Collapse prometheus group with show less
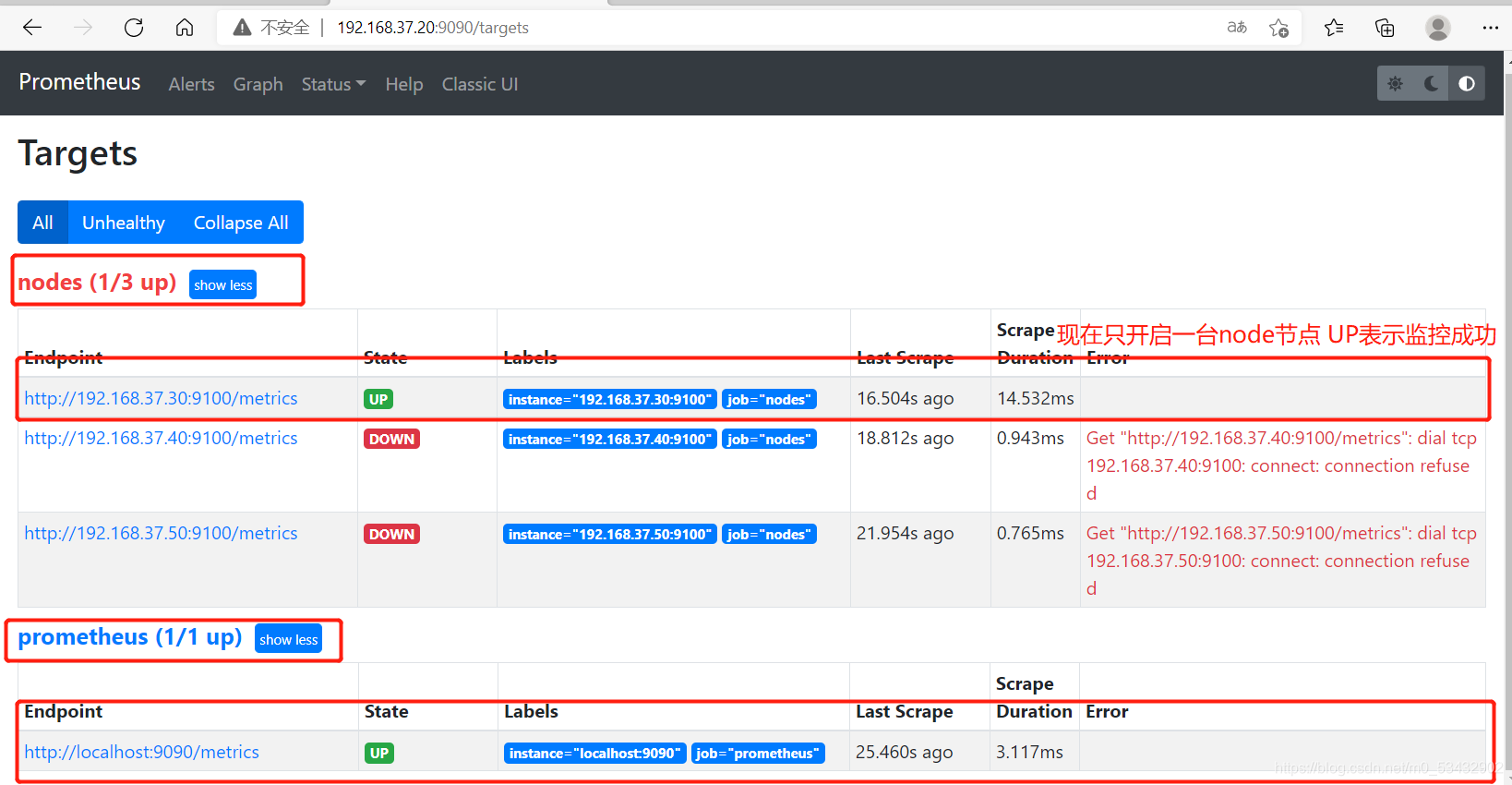This screenshot has height=785, width=1512. [289, 639]
